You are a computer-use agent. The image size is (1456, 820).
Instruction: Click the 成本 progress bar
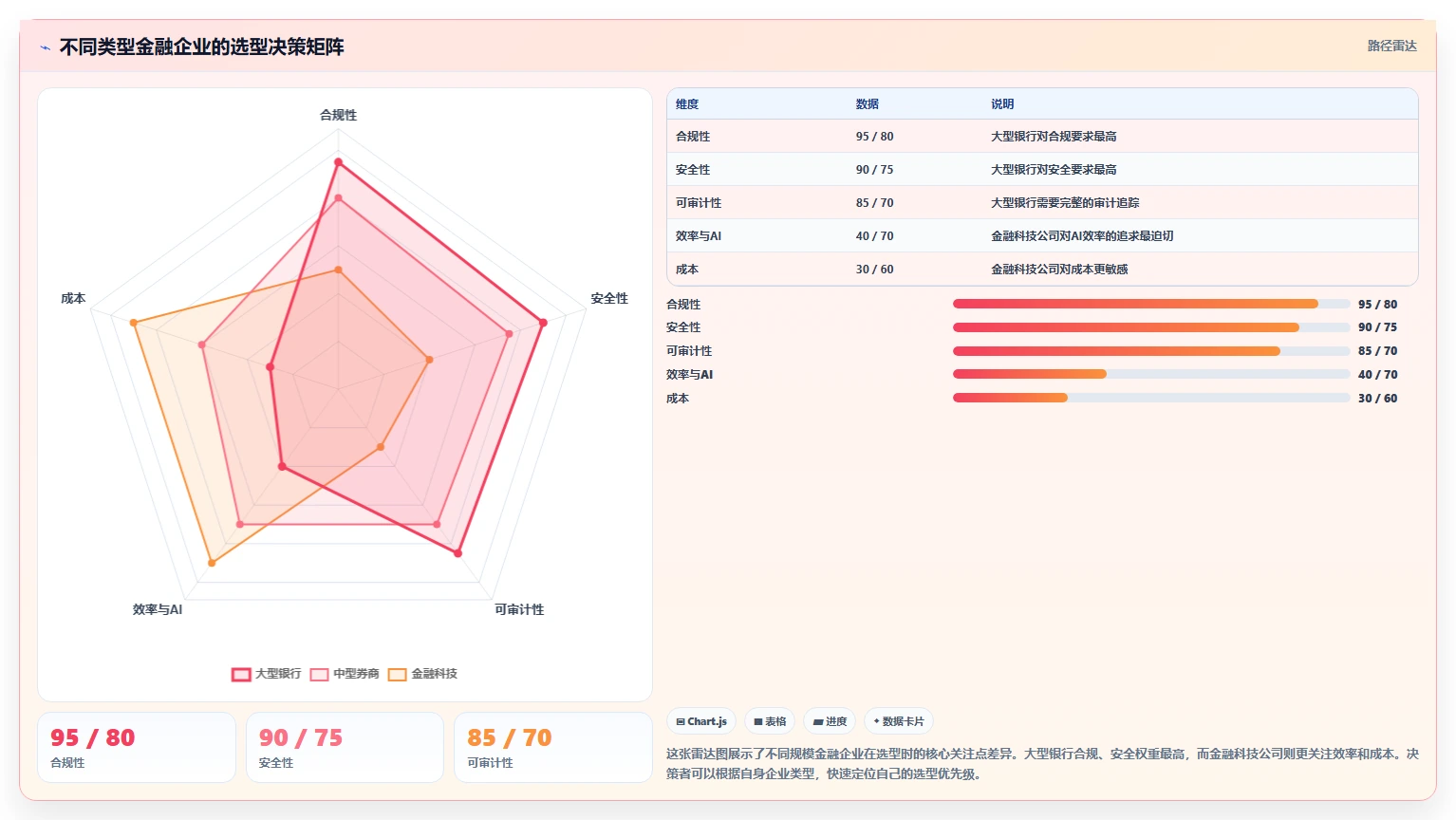tap(1151, 398)
